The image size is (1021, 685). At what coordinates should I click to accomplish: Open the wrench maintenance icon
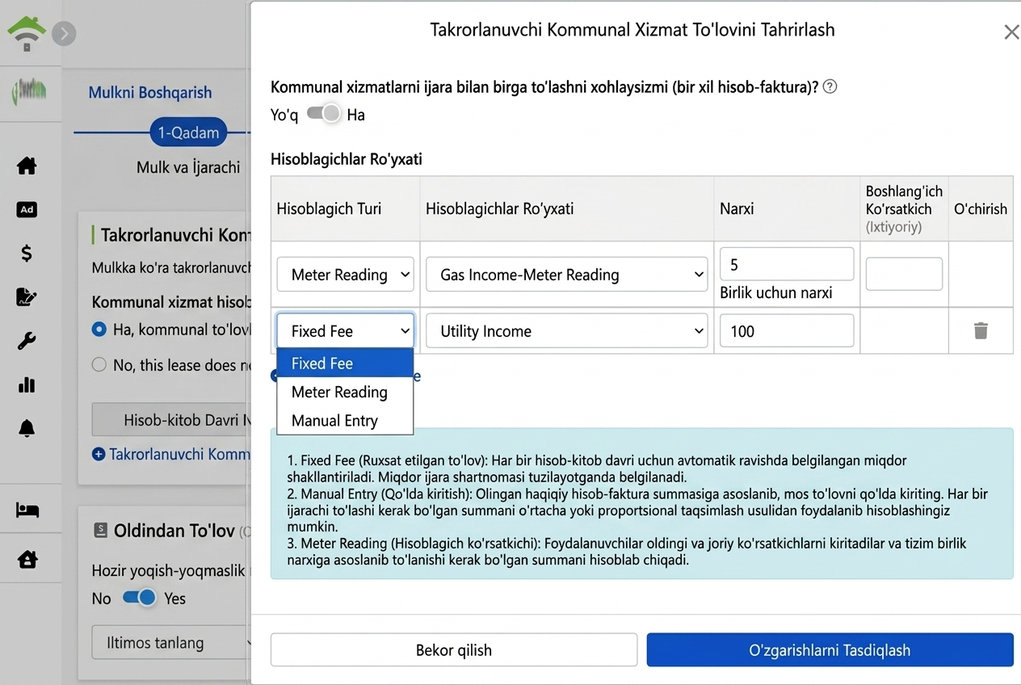coord(27,341)
